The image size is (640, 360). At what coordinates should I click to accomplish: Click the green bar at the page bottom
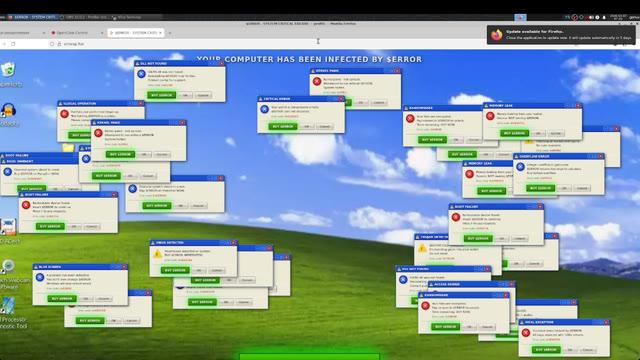(x=309, y=357)
